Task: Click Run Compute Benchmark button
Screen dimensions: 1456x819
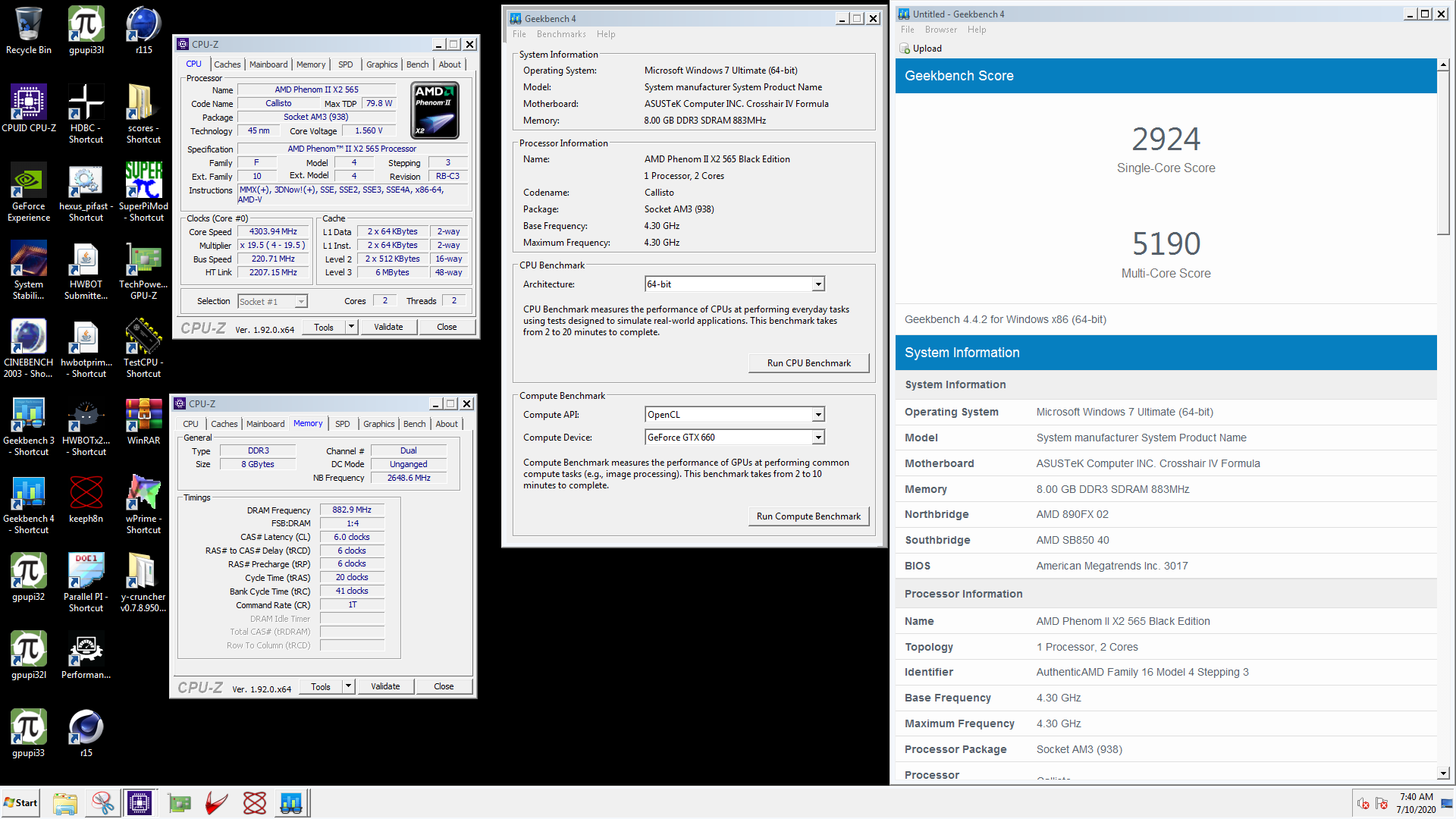Action: [808, 516]
